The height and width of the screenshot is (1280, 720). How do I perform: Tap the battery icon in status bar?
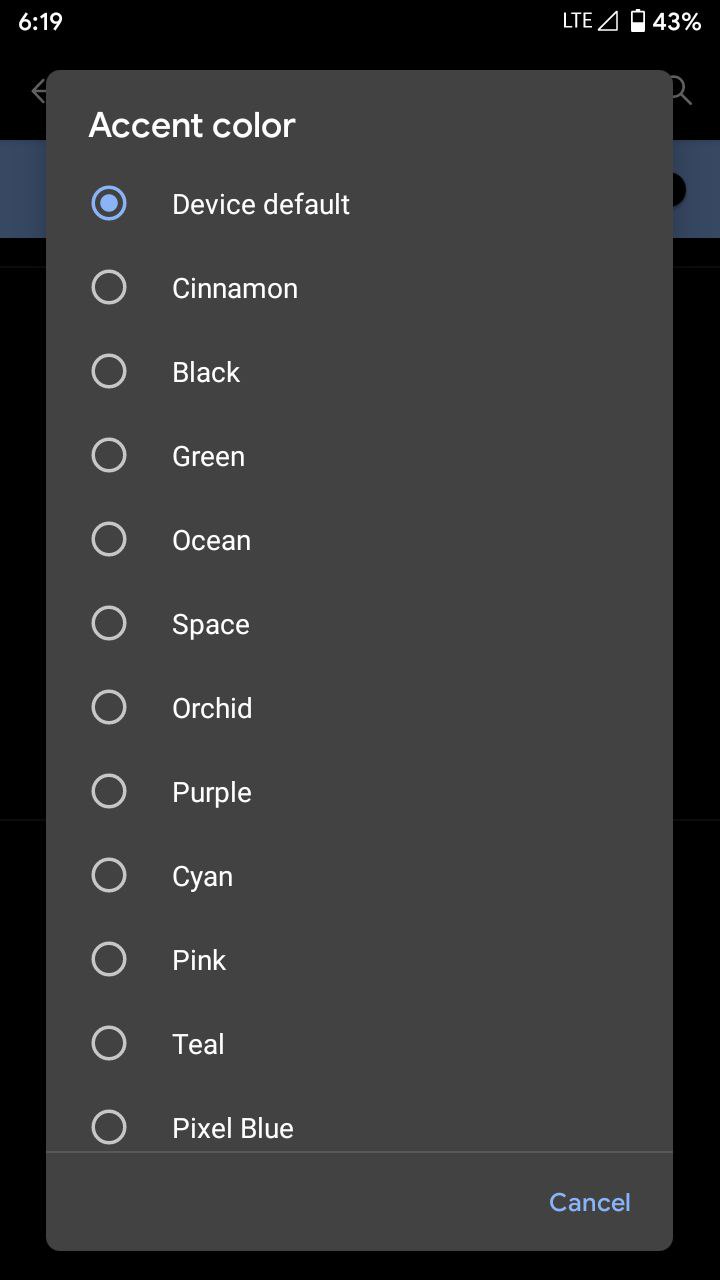coord(638,21)
